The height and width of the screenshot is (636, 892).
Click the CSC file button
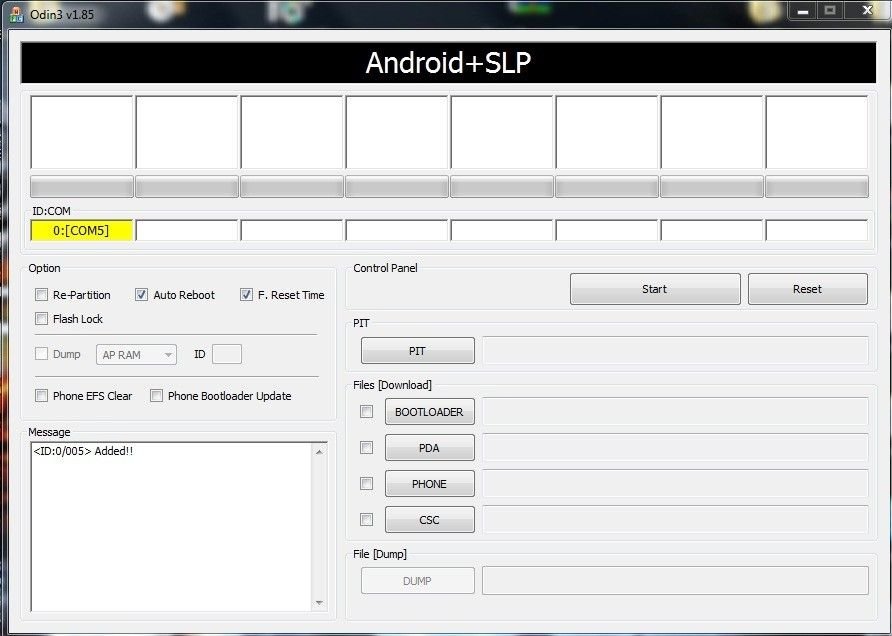coord(430,520)
